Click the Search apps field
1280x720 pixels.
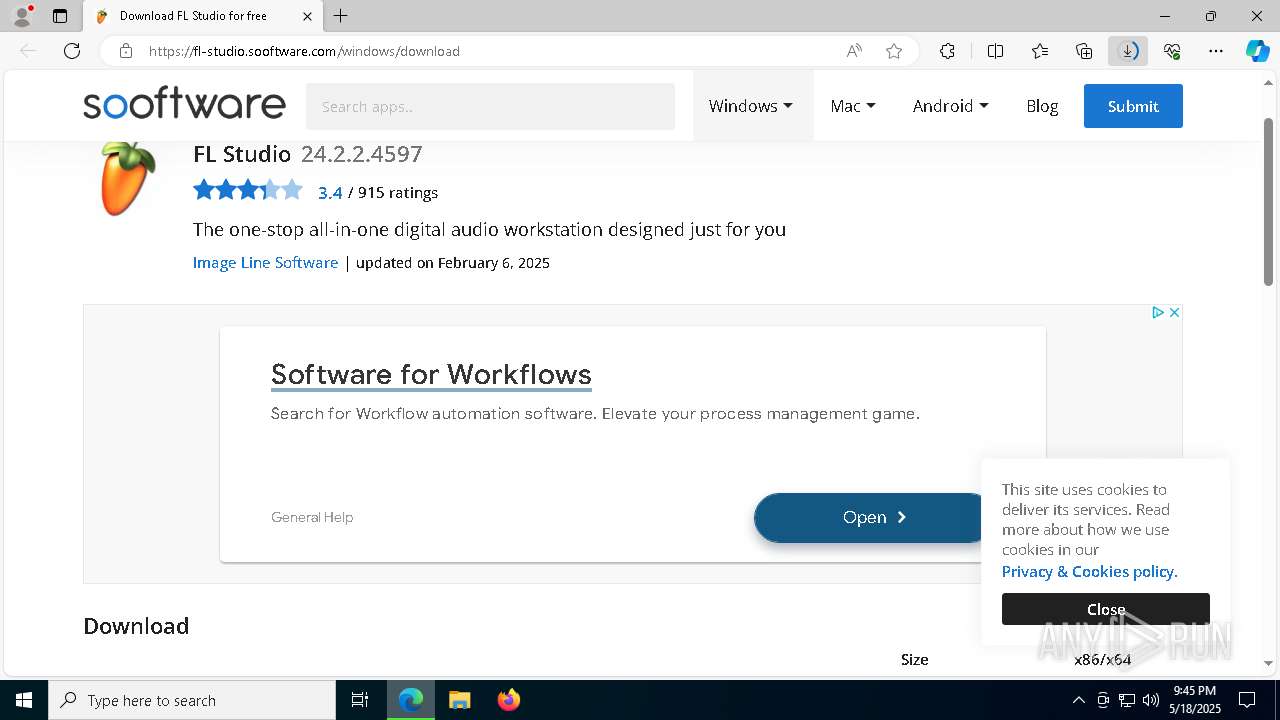coord(490,106)
